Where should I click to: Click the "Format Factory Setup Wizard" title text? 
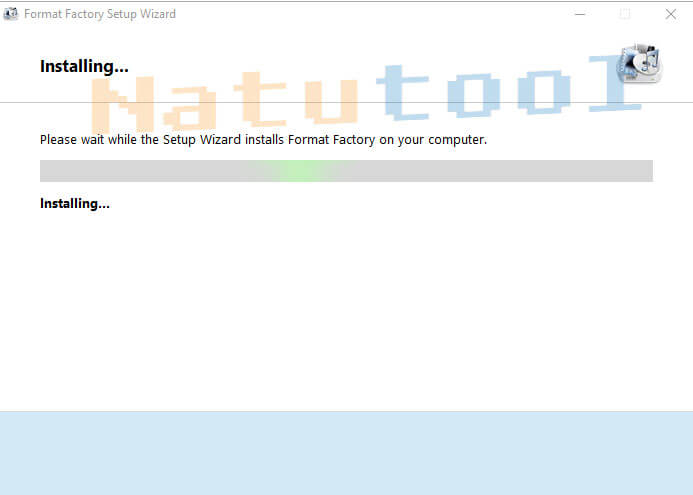(x=100, y=14)
